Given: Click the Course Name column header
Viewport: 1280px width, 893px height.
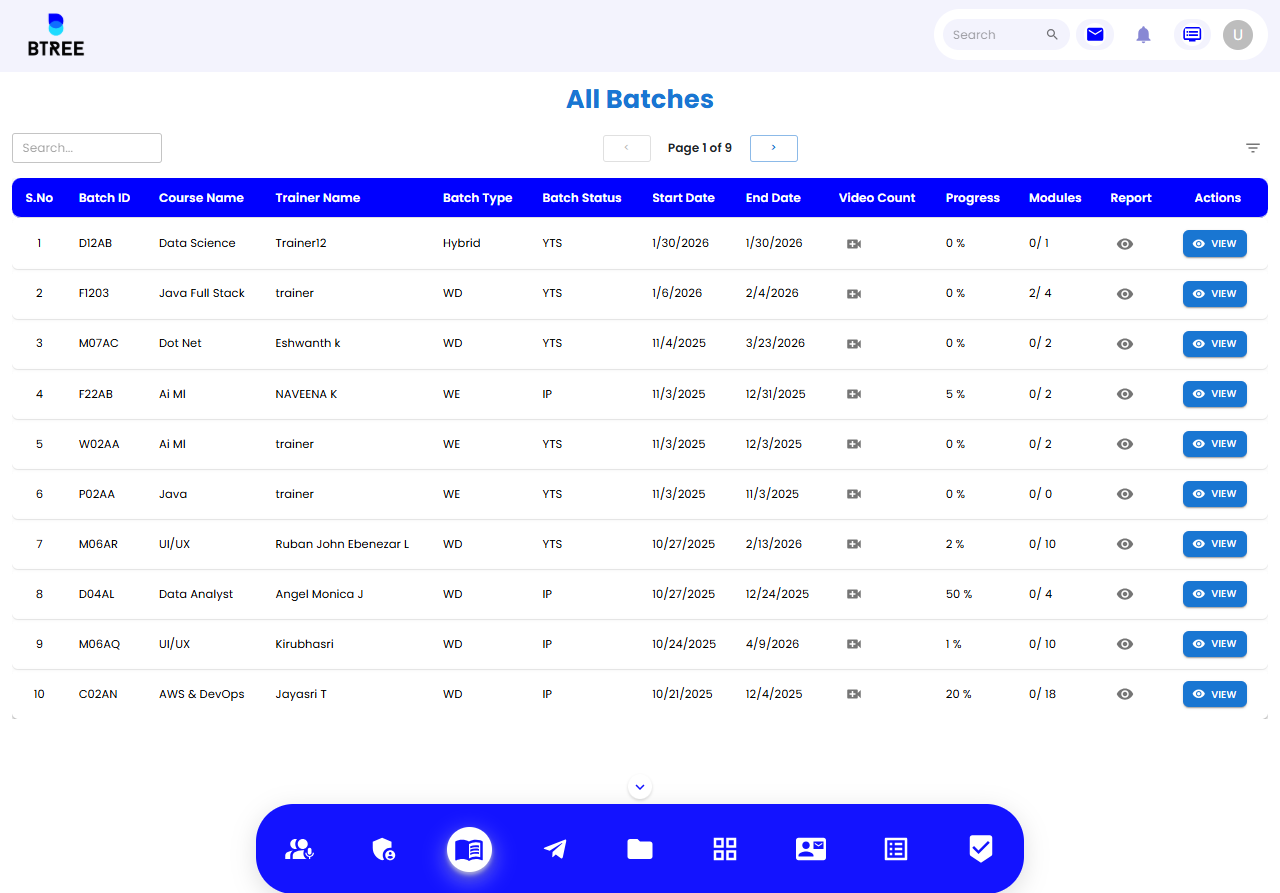Looking at the screenshot, I should [201, 198].
